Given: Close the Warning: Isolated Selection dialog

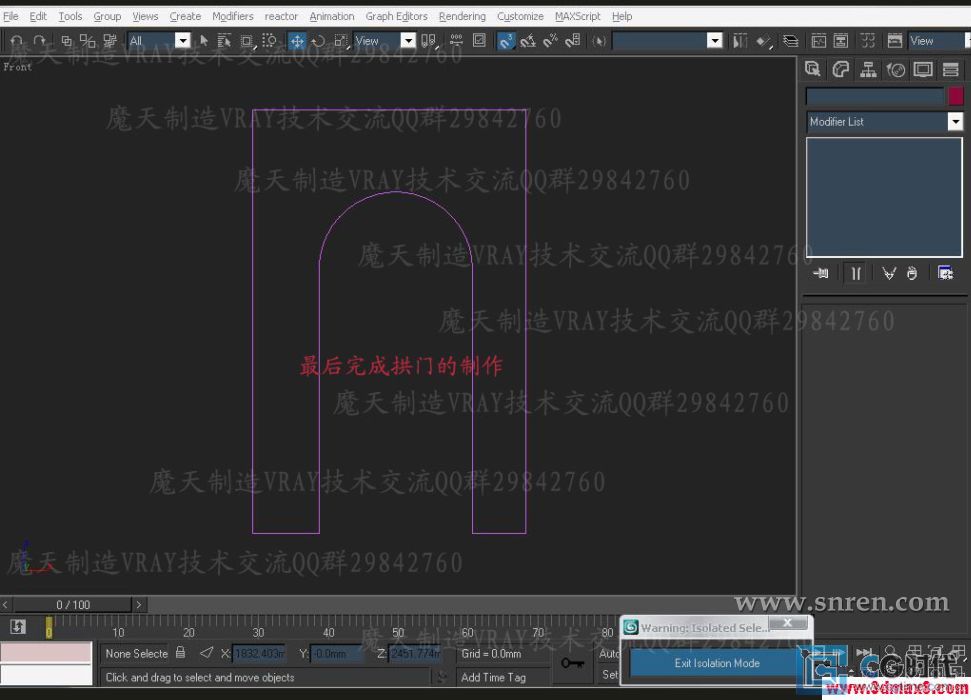Looking at the screenshot, I should [x=787, y=623].
